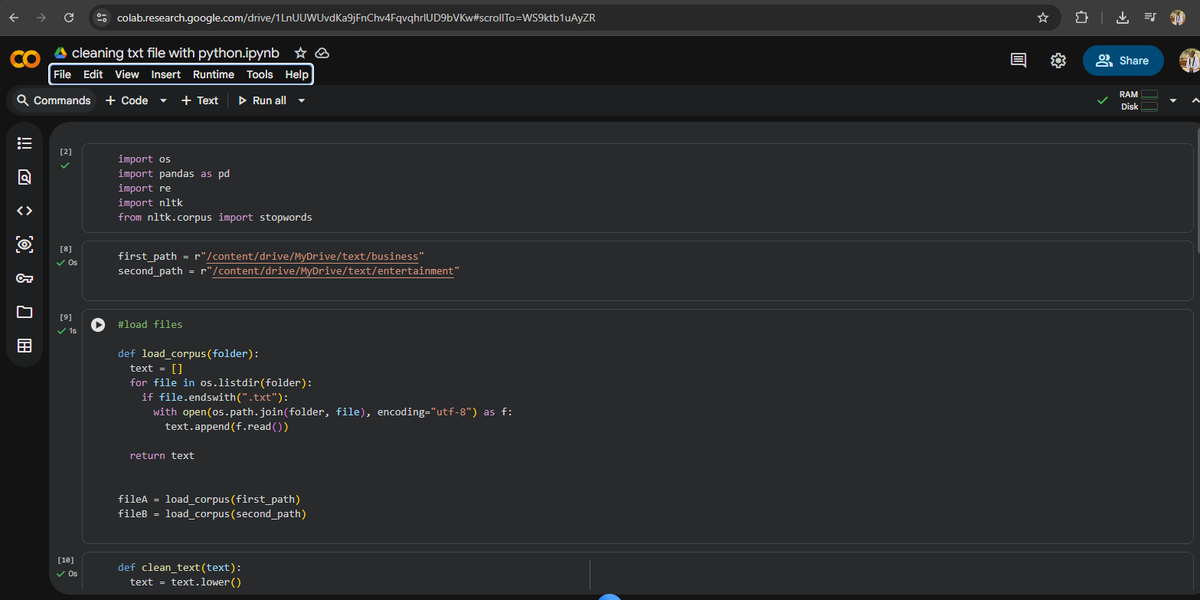The width and height of the screenshot is (1200, 600).
Task: Open the Edit menu
Action: (x=93, y=74)
